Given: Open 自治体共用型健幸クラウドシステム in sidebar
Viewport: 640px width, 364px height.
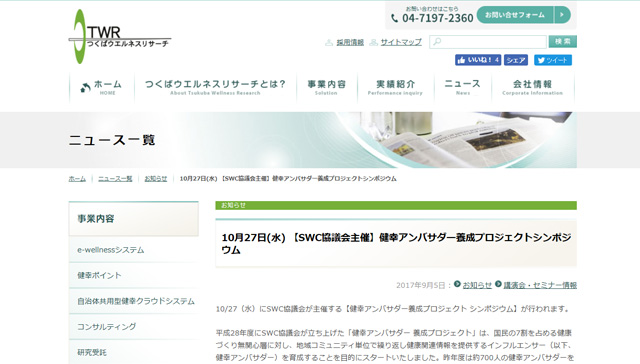Looking at the screenshot, I should [x=133, y=301].
